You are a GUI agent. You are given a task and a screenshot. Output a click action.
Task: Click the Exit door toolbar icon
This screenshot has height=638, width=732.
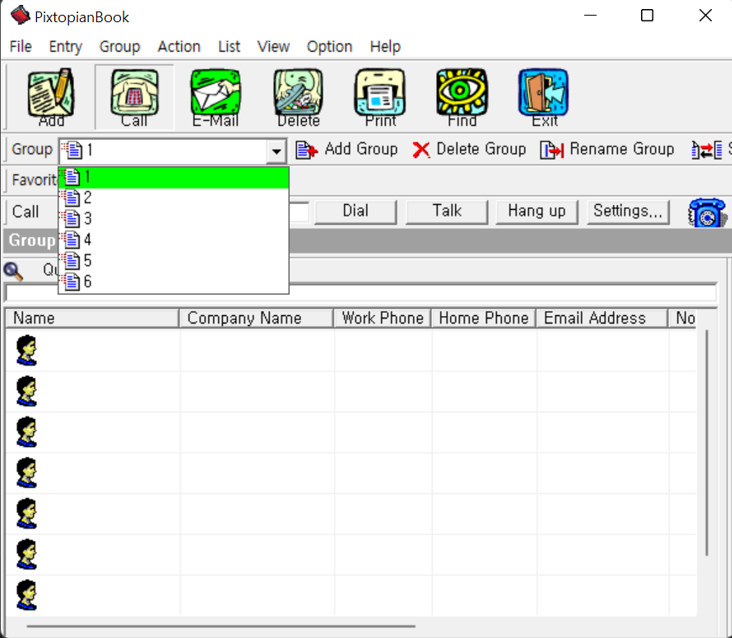click(544, 97)
